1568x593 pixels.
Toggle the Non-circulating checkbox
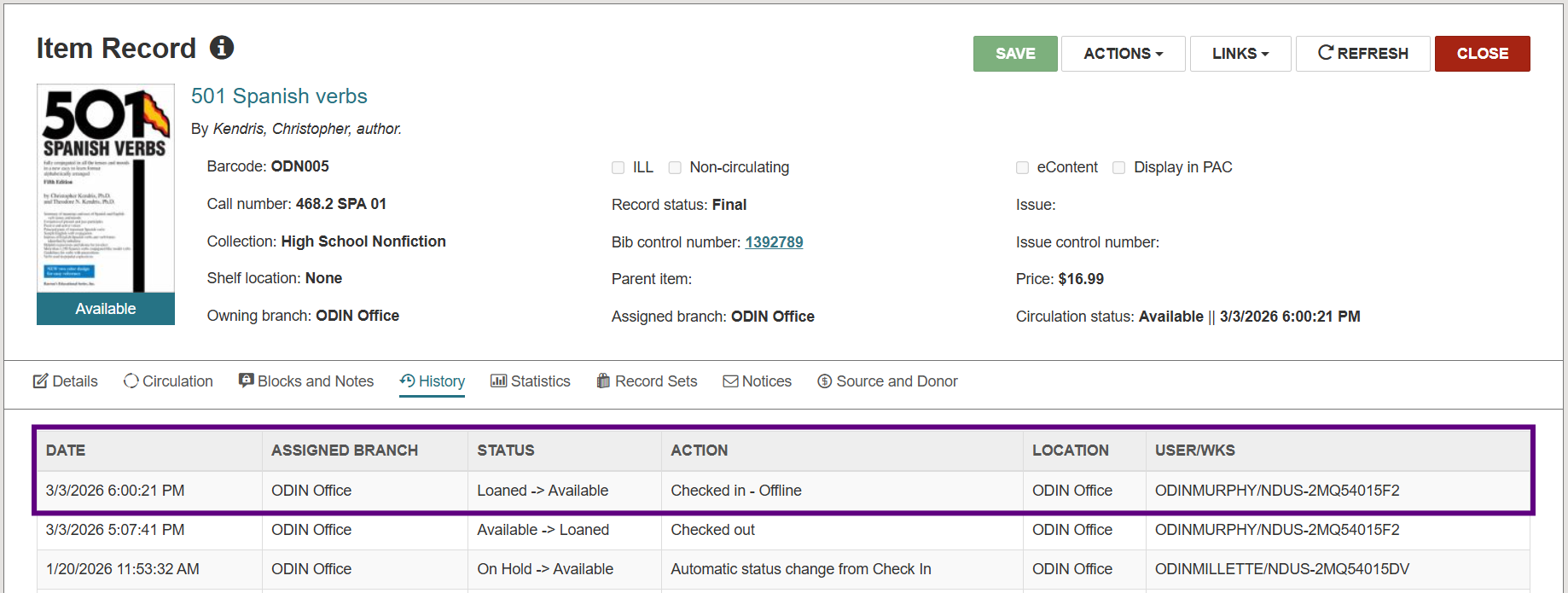pos(675,167)
